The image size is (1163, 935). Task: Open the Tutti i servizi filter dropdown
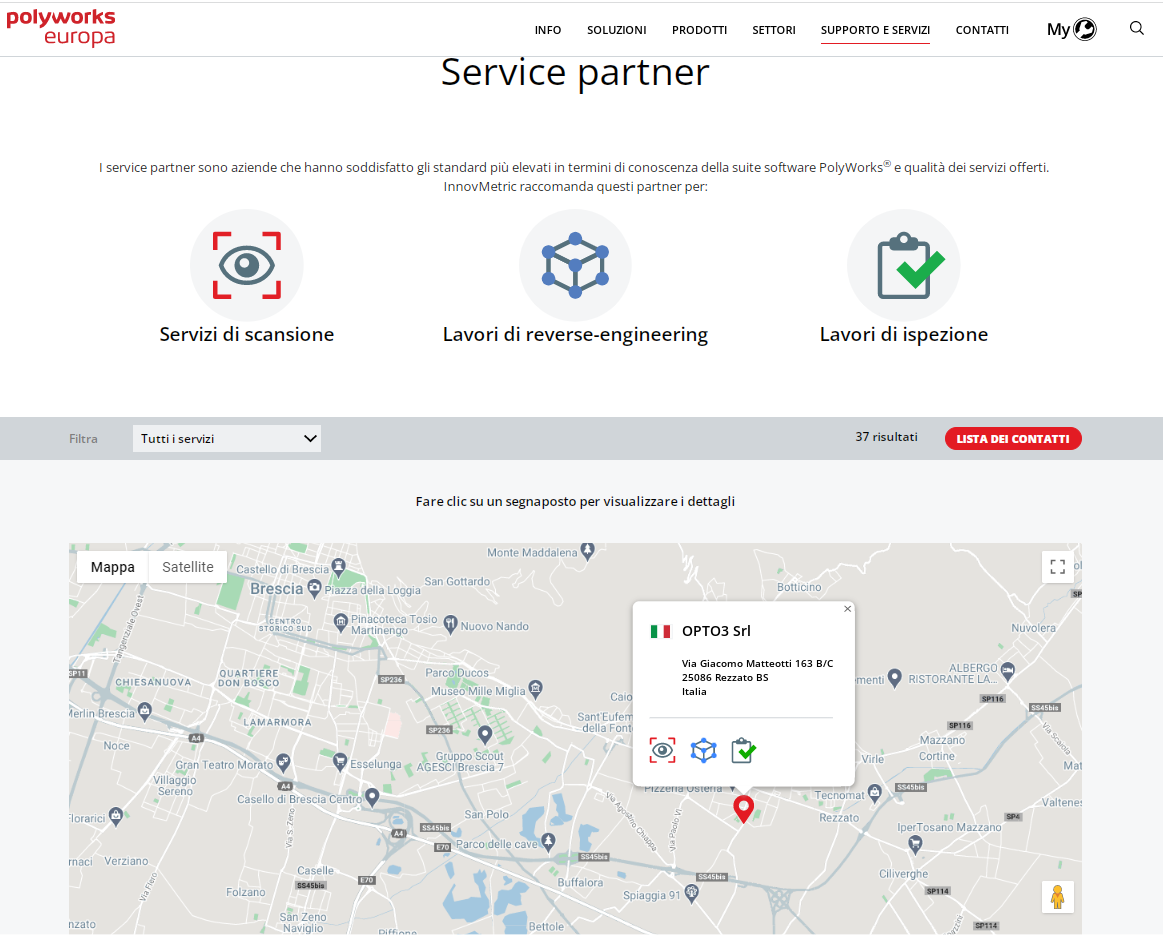click(226, 439)
